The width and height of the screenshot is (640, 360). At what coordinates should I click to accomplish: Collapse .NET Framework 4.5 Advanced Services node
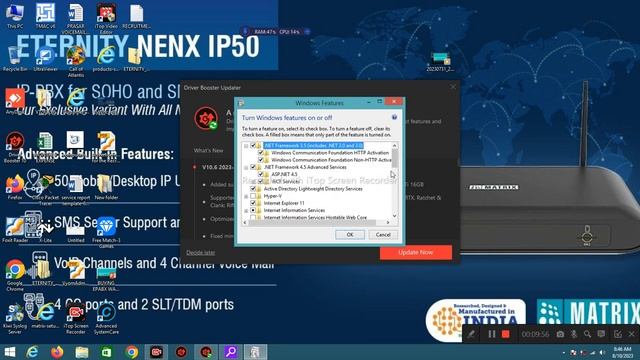pyautogui.click(x=246, y=167)
